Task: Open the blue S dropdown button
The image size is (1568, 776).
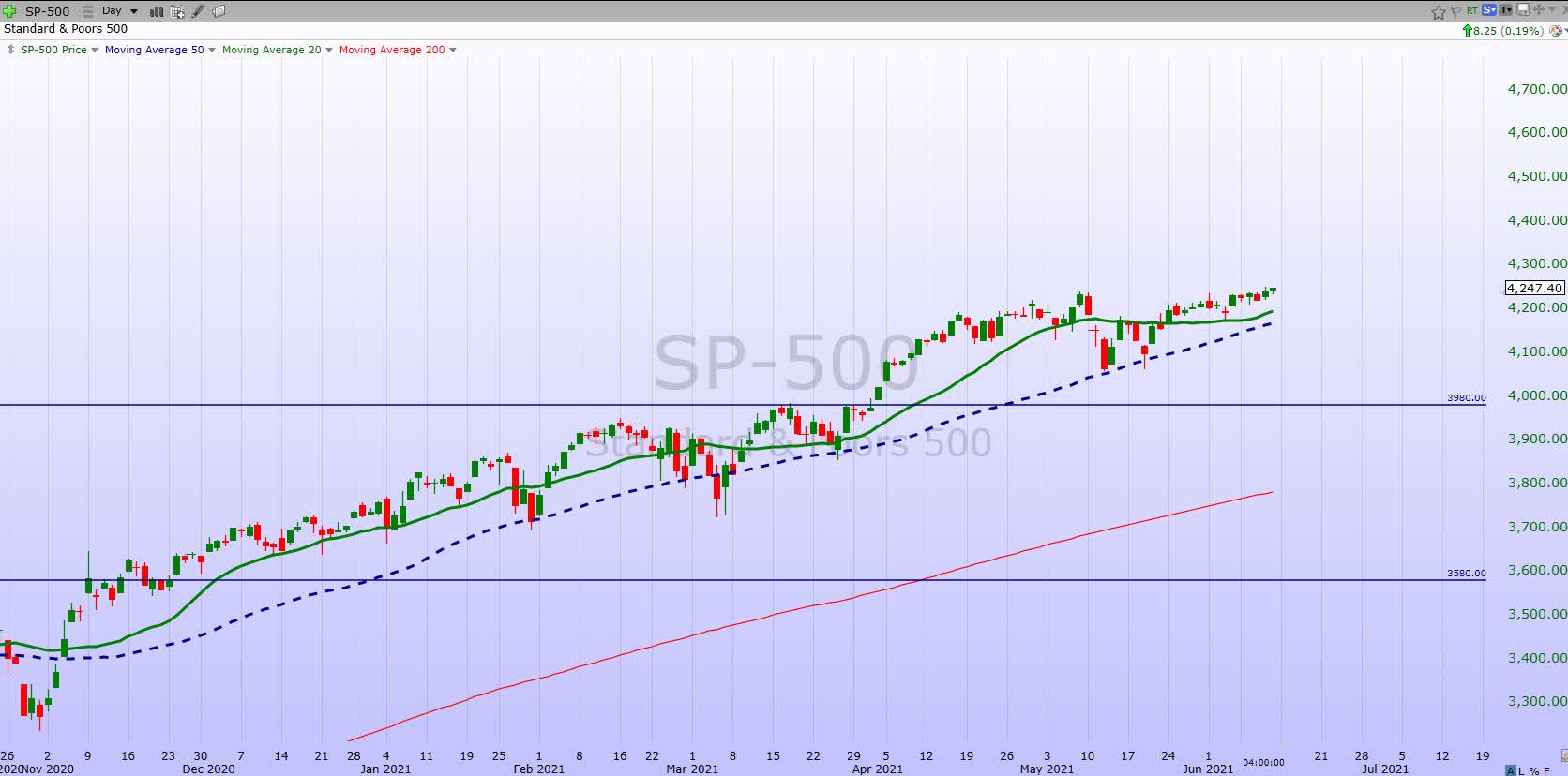Action: pyautogui.click(x=1489, y=10)
